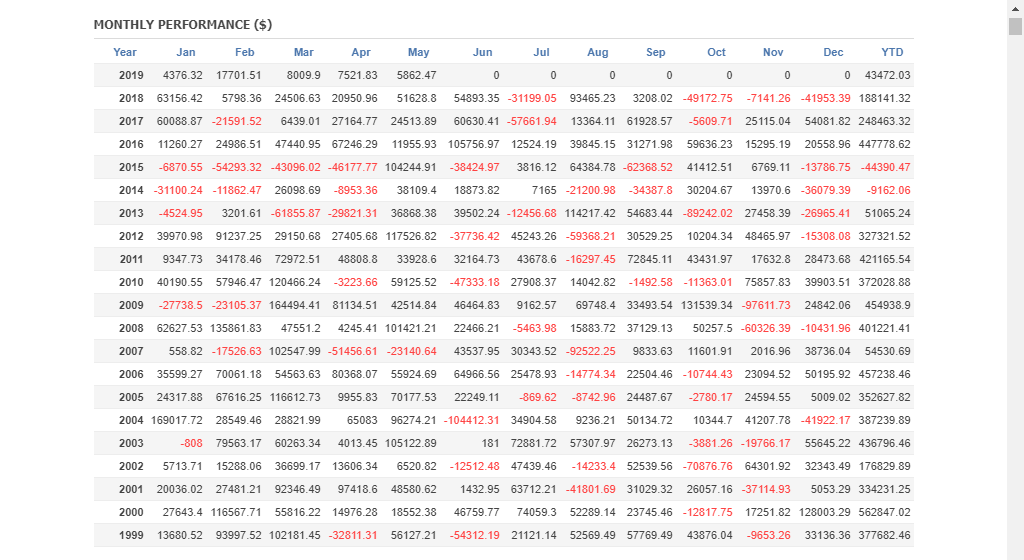The image size is (1024, 560).
Task: Click the scrollbar up arrow button
Action: (1015, 7)
